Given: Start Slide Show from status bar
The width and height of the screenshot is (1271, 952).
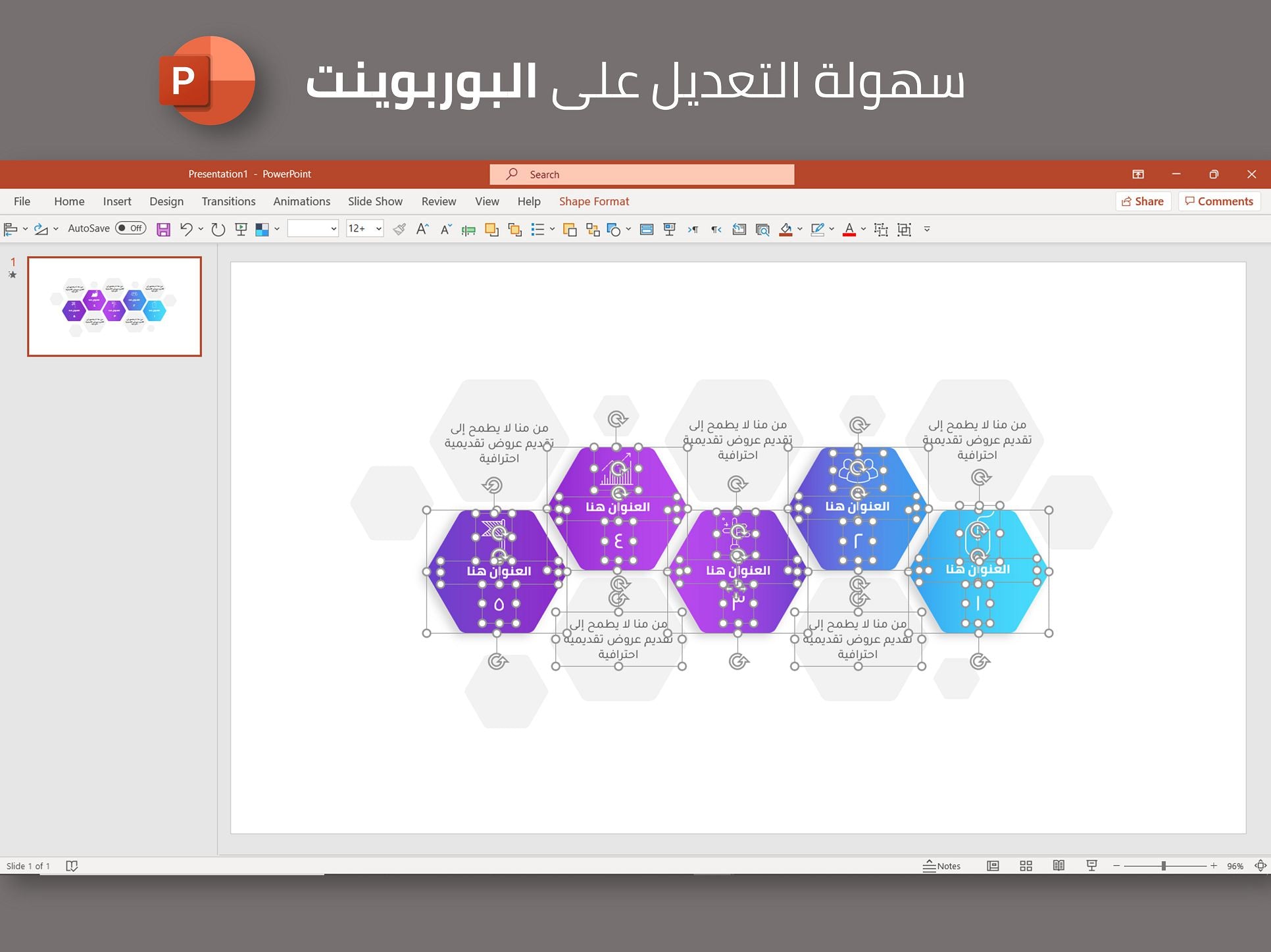Looking at the screenshot, I should click(1091, 866).
